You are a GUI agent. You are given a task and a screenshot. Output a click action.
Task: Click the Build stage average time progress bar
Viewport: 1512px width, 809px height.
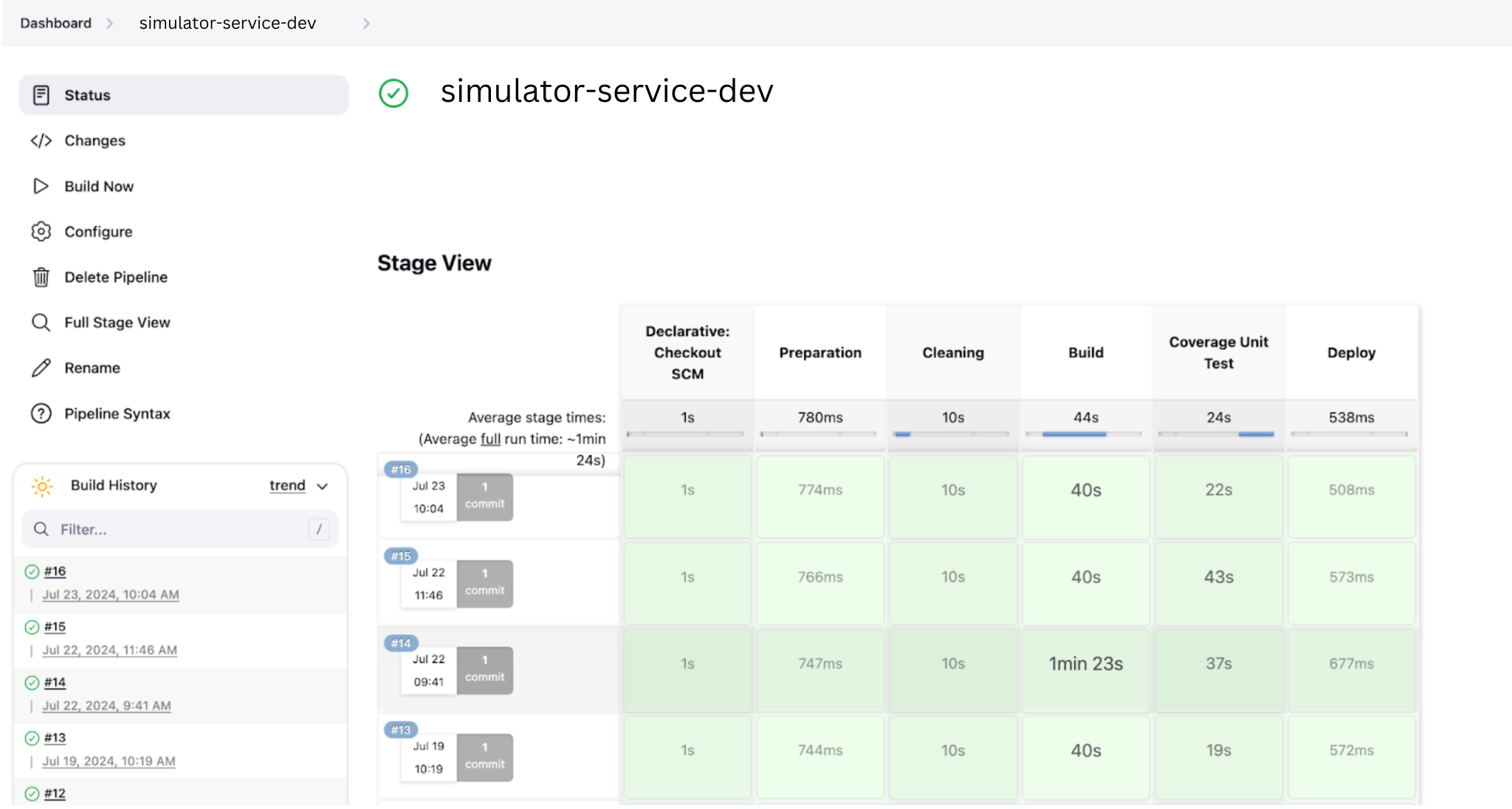1084,434
